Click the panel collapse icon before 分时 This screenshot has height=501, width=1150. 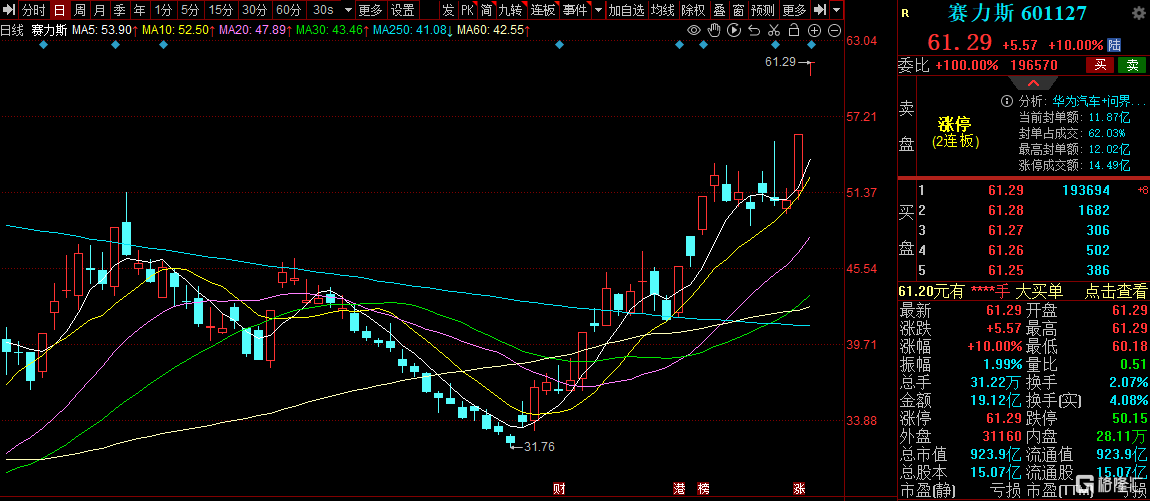[x=9, y=10]
